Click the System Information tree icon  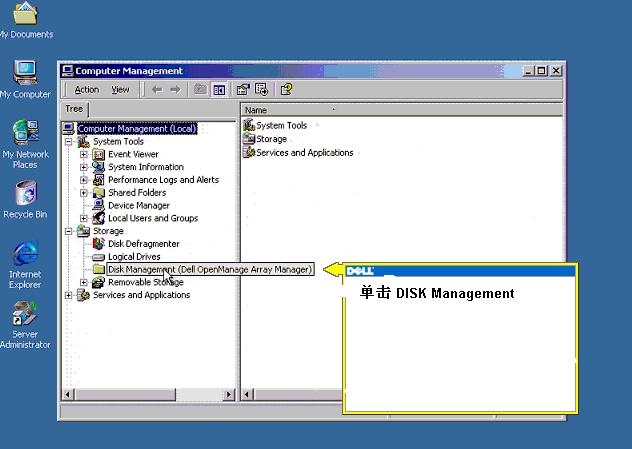98,167
